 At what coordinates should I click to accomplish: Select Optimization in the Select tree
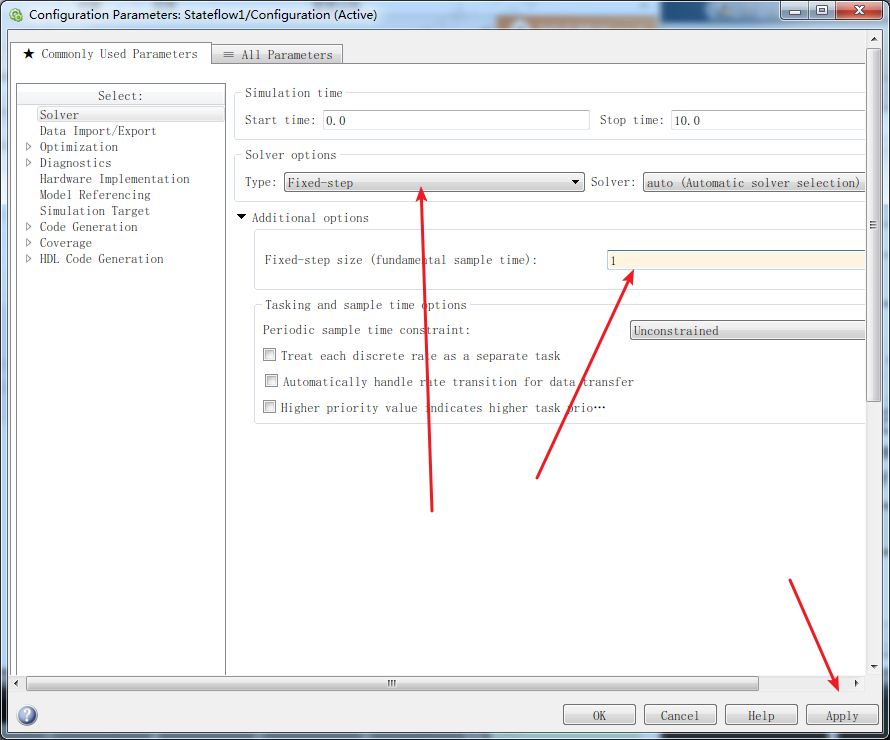click(x=78, y=147)
